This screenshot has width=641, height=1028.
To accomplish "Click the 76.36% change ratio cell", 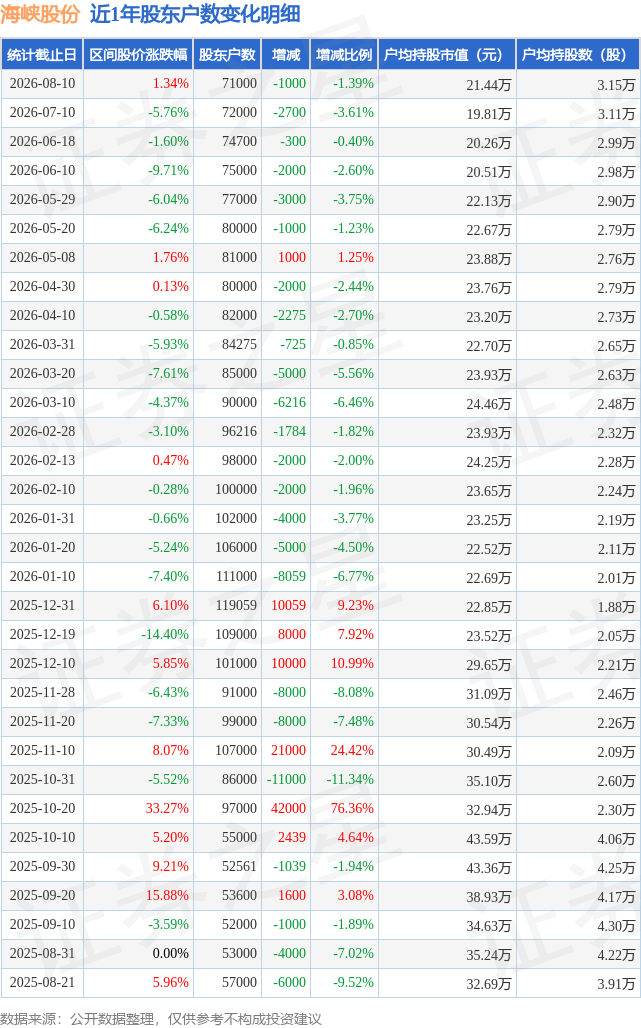I will point(352,808).
